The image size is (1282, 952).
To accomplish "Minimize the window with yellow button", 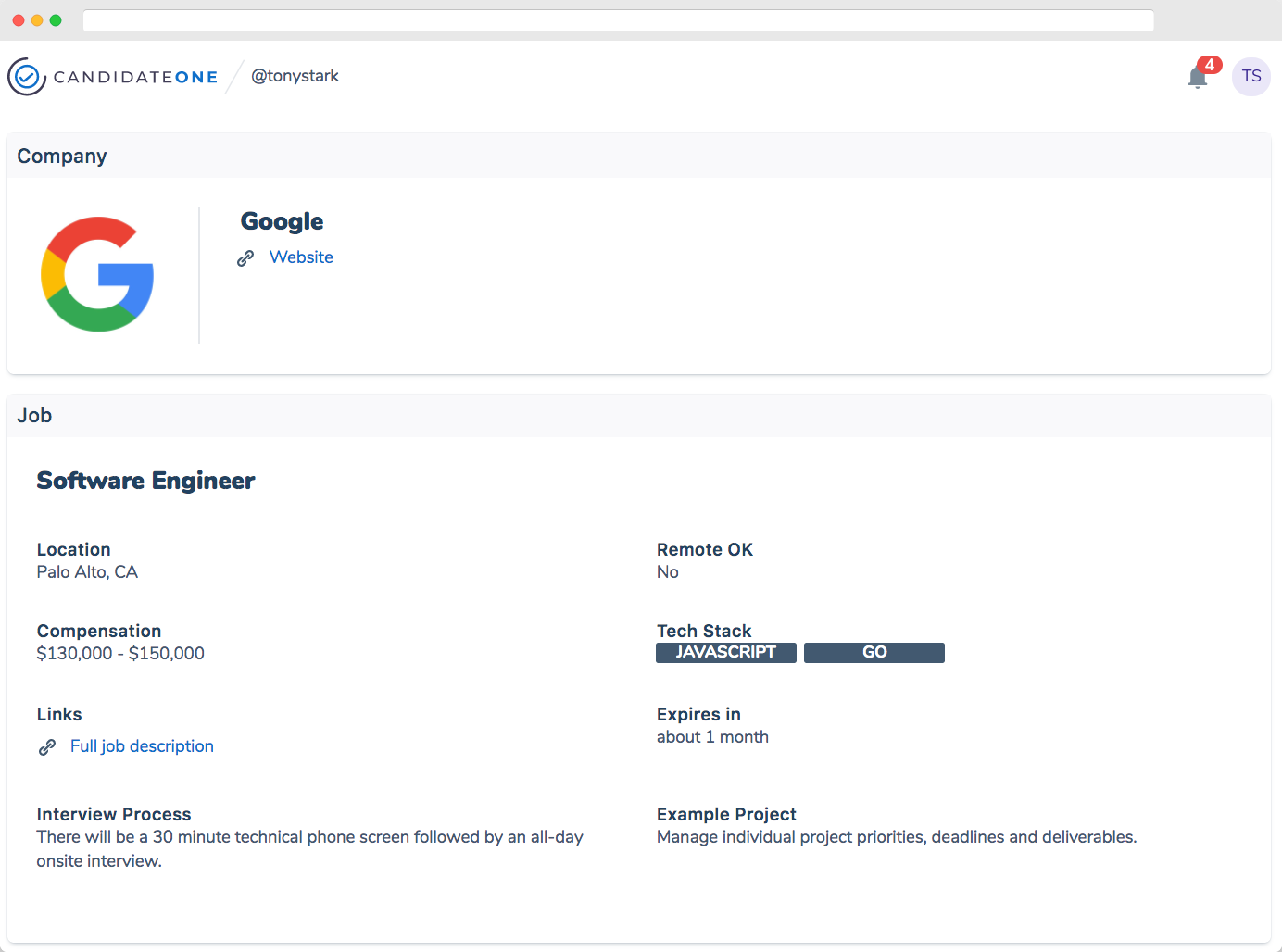I will click(37, 20).
